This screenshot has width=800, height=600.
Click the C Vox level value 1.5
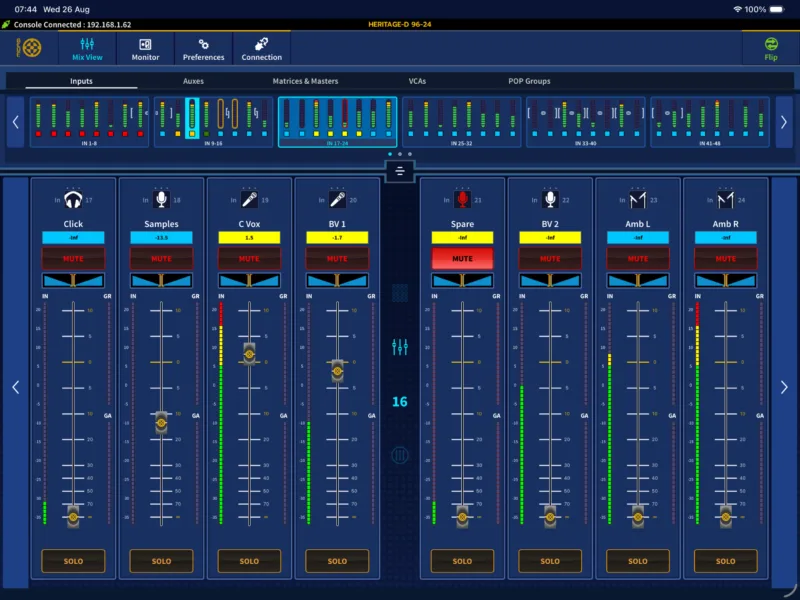point(249,238)
